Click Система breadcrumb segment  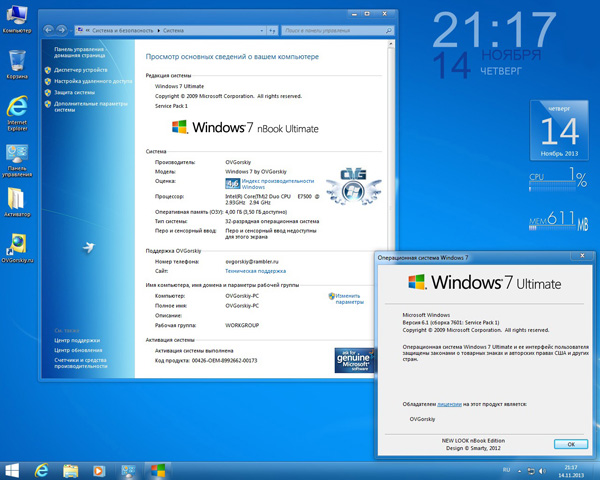point(173,31)
